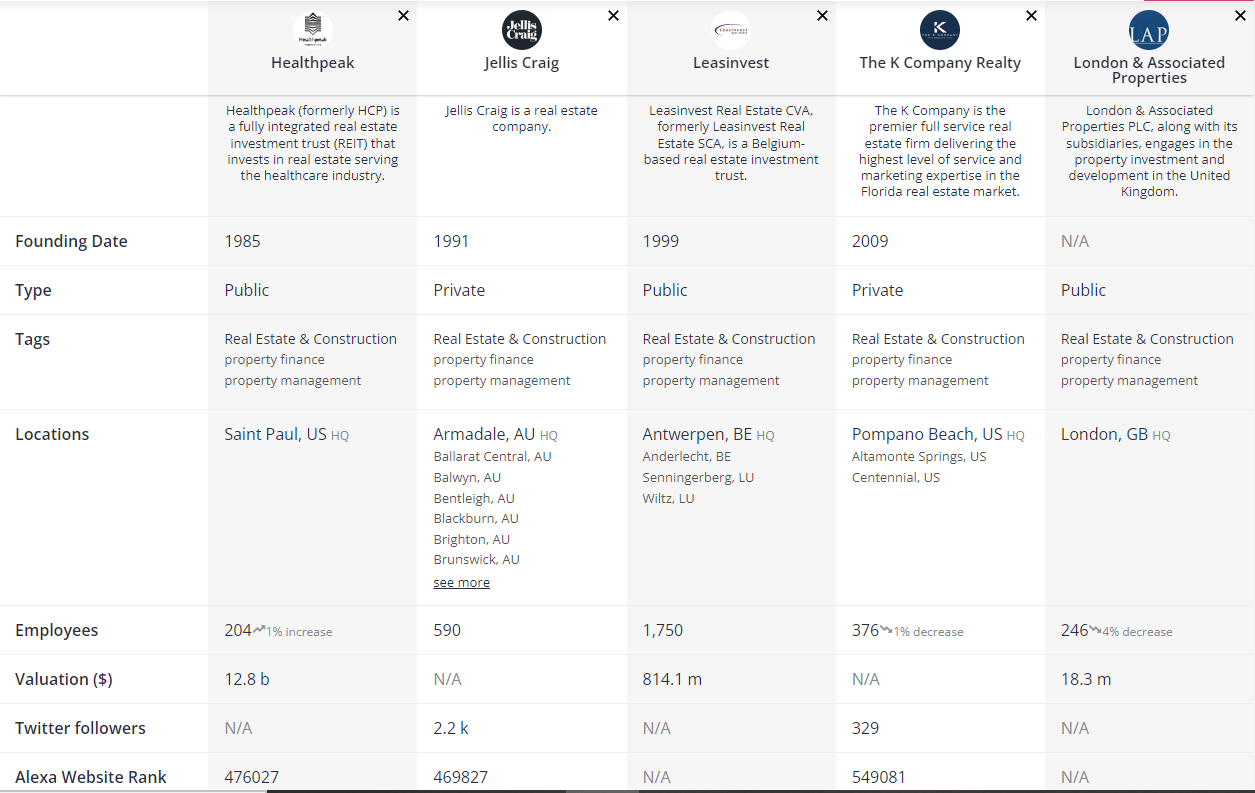Click the London & Associated Properties LAP logo

(1149, 30)
